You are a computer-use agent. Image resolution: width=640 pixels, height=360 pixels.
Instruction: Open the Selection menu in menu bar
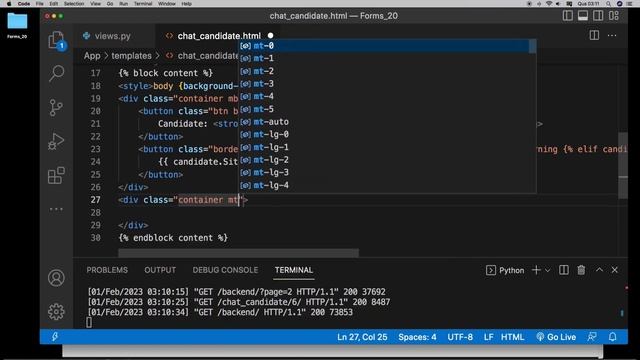pos(74,4)
